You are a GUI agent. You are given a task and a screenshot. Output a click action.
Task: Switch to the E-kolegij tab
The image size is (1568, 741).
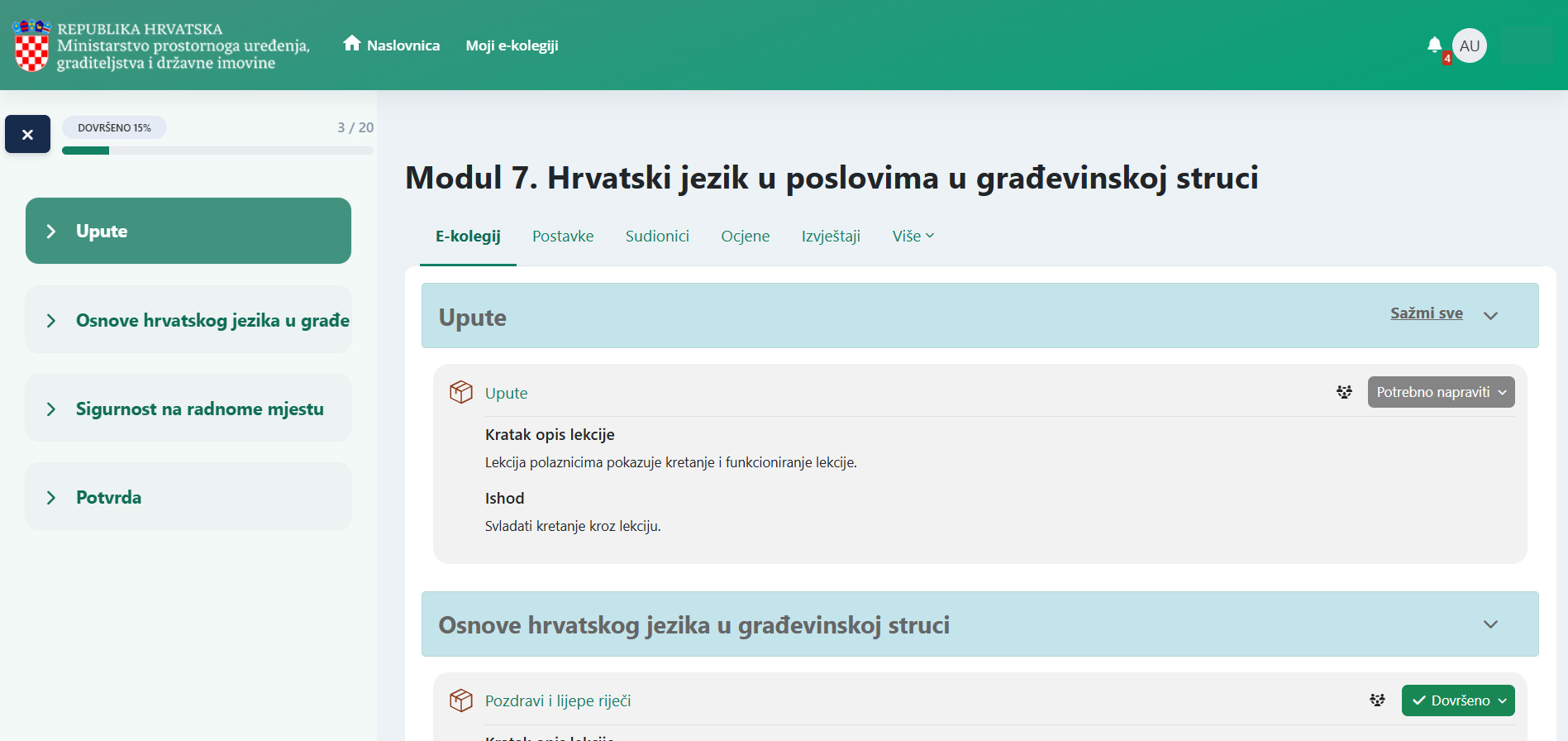pos(468,237)
